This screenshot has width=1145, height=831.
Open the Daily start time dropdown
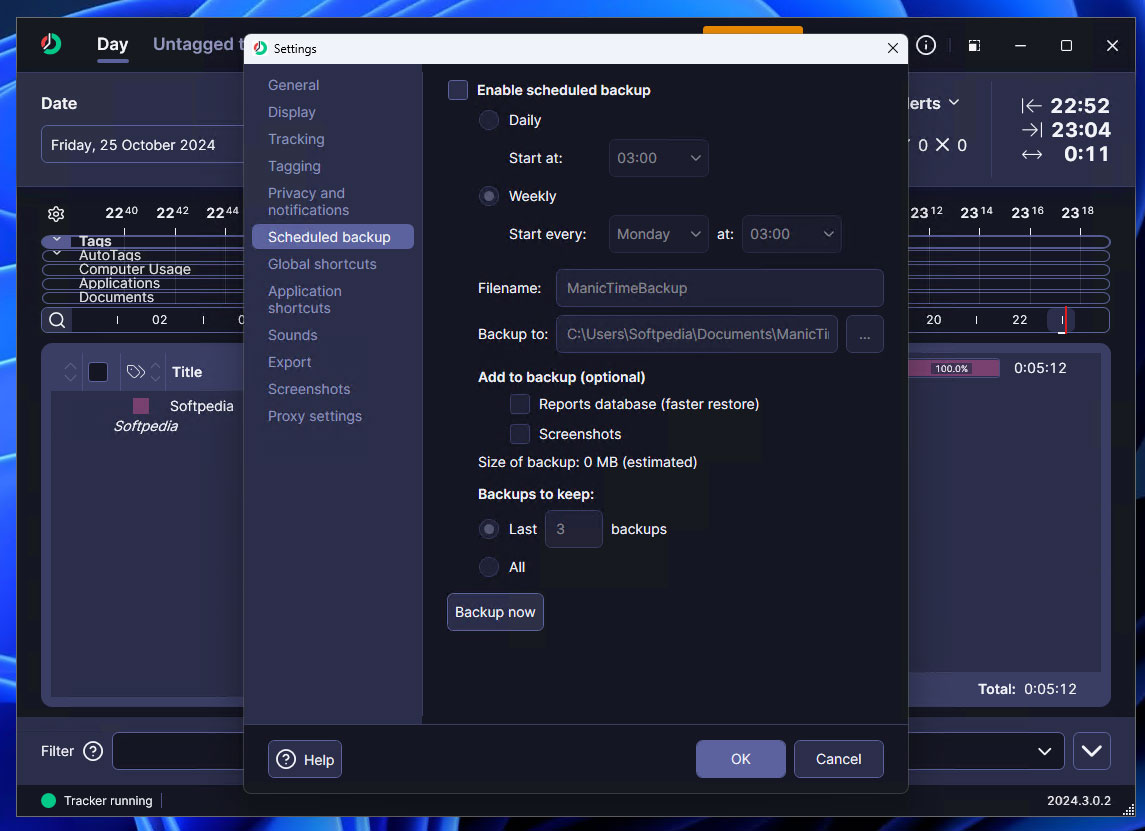659,158
